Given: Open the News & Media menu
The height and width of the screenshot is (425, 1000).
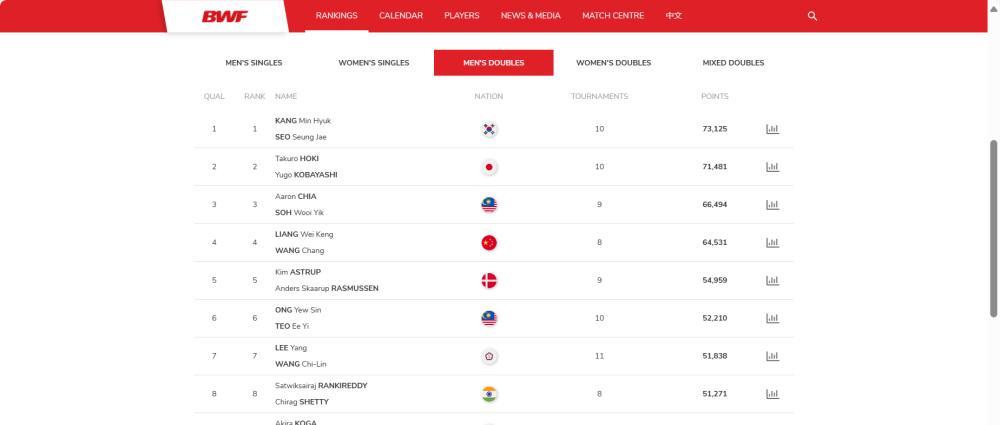Looking at the screenshot, I should pos(531,16).
